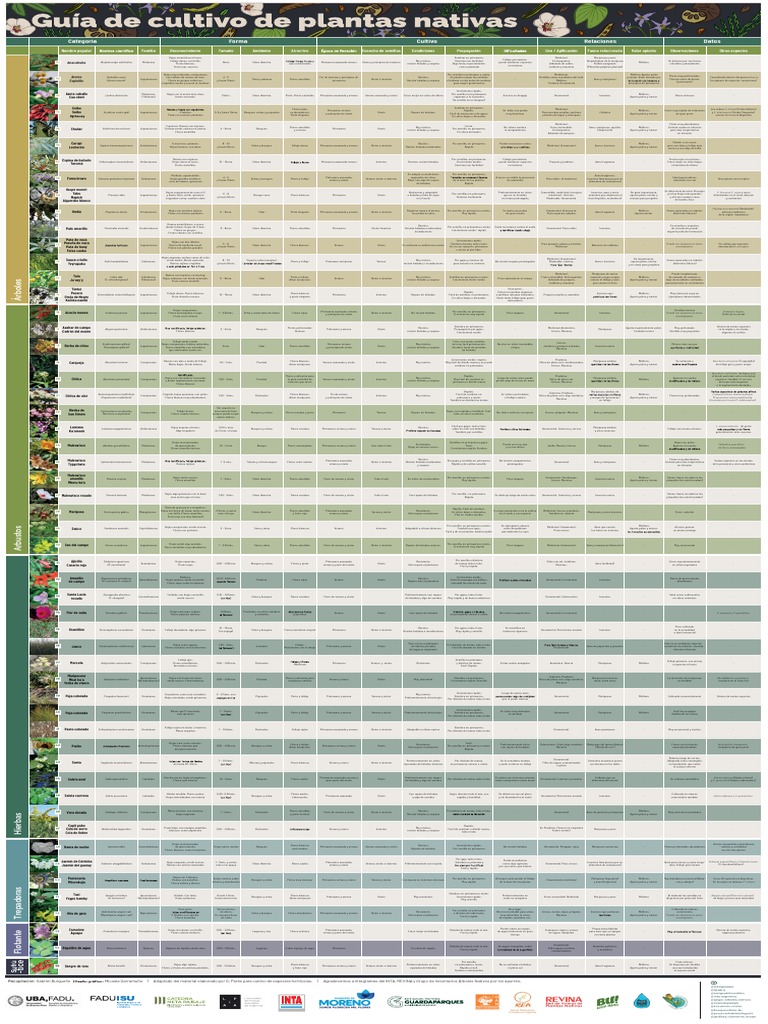Select the Pasto colorado name cell
Viewport: 768px width, 1024px height.
(76, 729)
